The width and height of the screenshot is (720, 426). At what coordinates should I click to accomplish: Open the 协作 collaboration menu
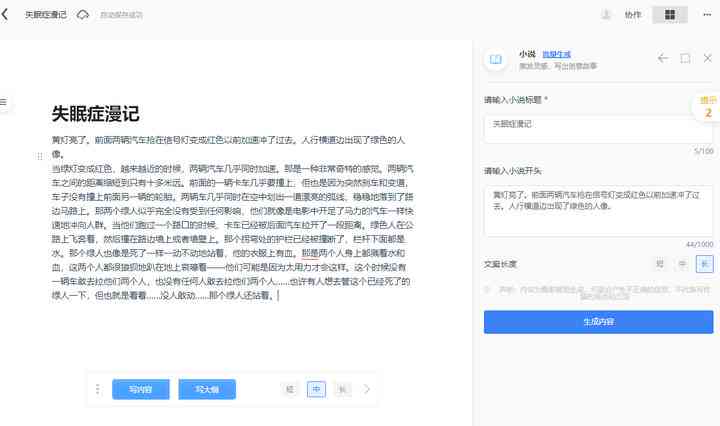pos(633,15)
